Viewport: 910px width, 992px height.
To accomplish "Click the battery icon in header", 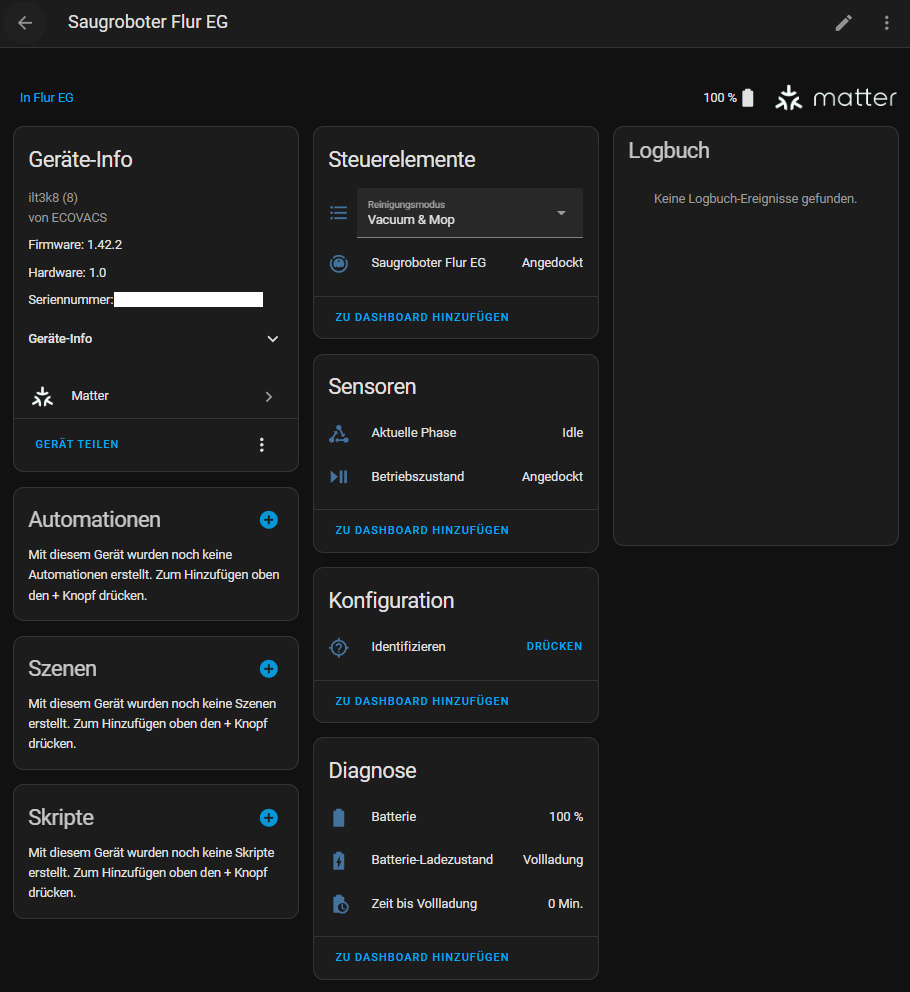I will pyautogui.click(x=747, y=97).
